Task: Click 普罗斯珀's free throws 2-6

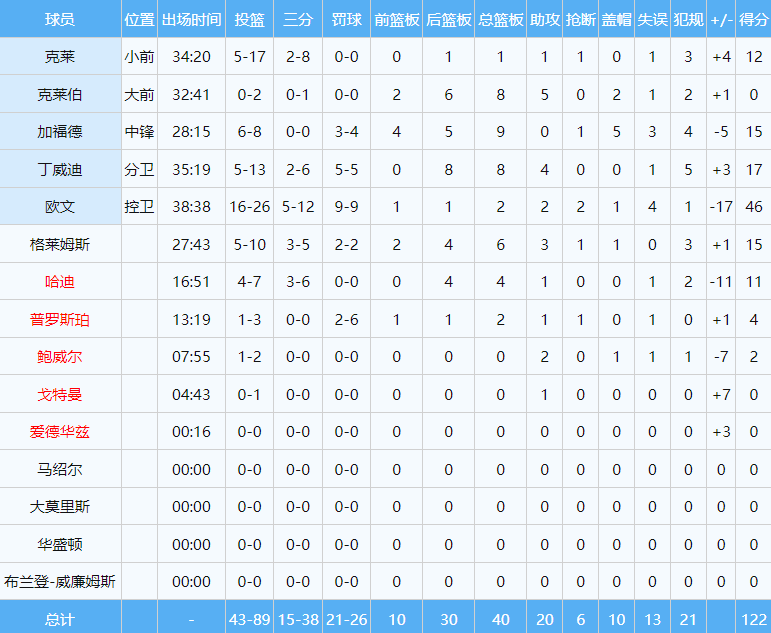Action: (x=347, y=320)
